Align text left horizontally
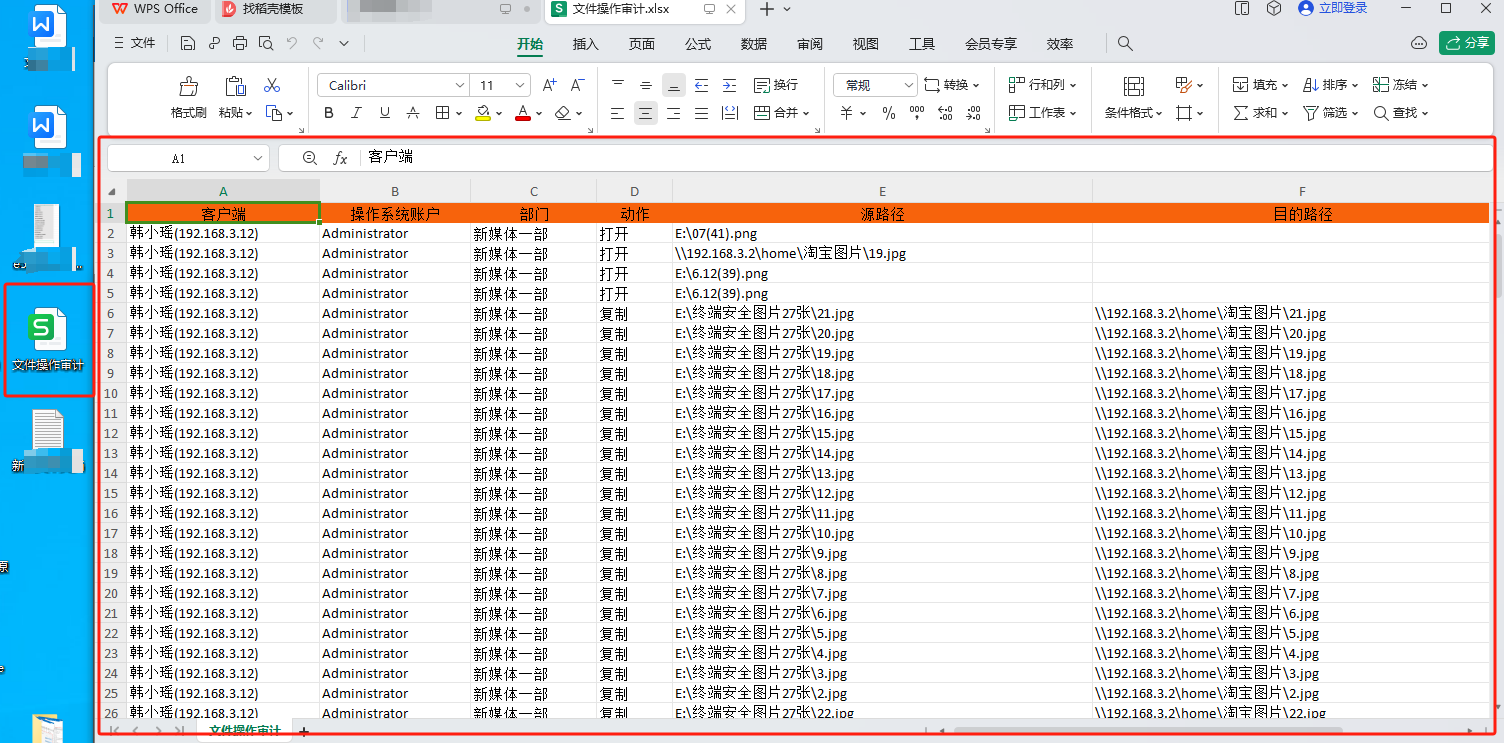This screenshot has height=743, width=1504. point(618,113)
